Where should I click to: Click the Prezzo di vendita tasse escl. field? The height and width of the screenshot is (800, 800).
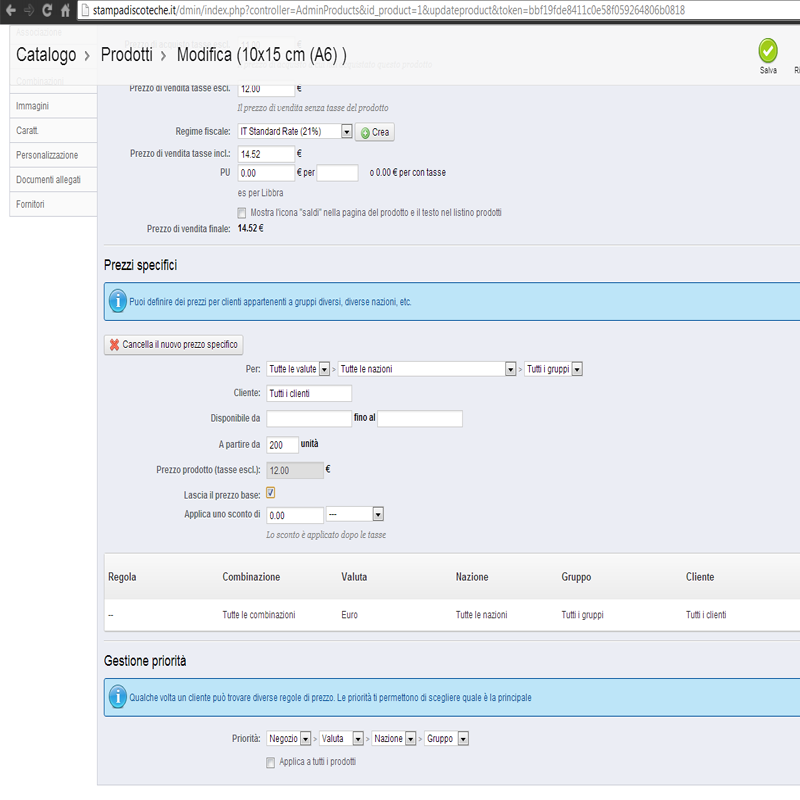click(266, 89)
